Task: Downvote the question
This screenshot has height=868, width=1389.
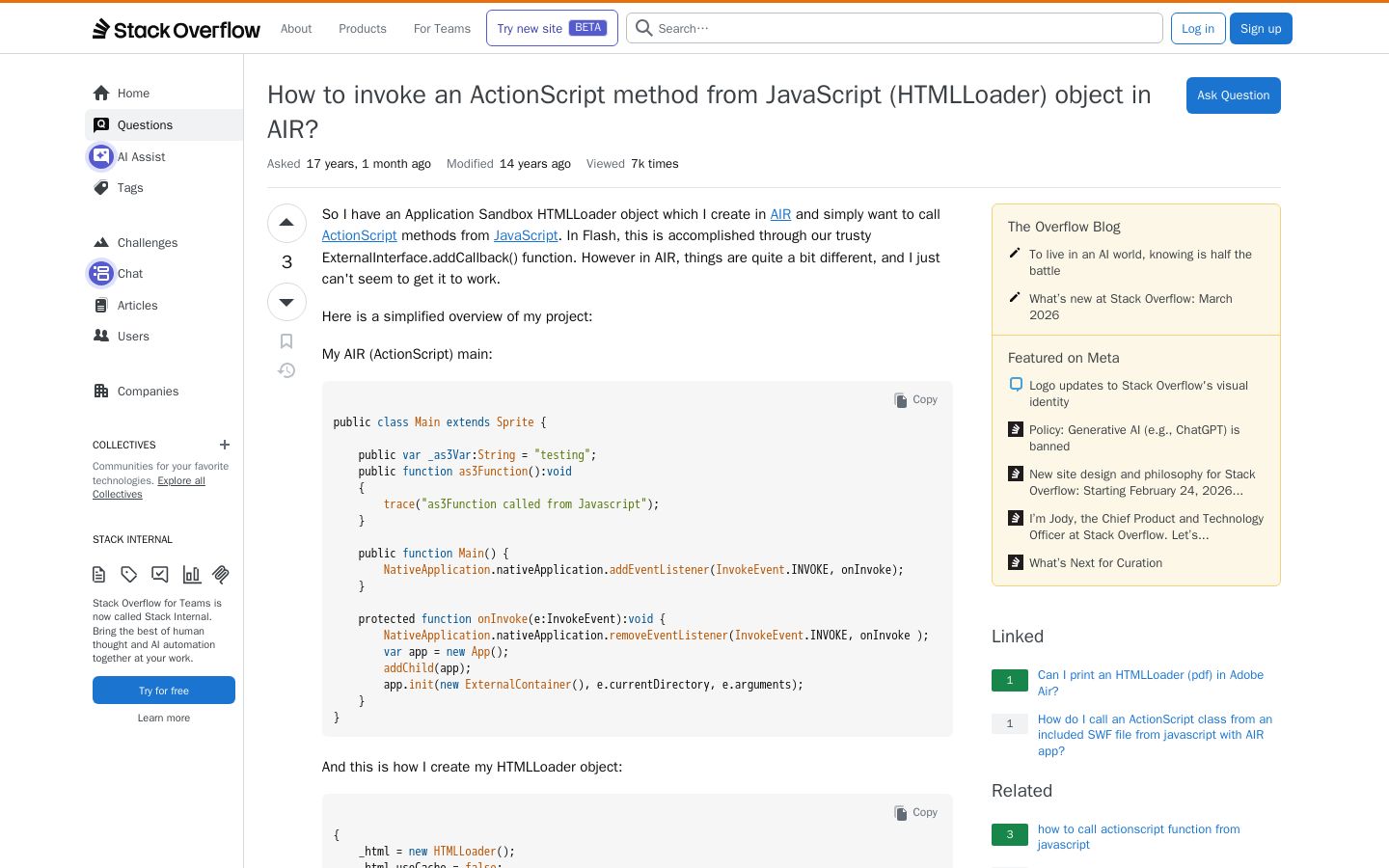Action: [x=286, y=302]
